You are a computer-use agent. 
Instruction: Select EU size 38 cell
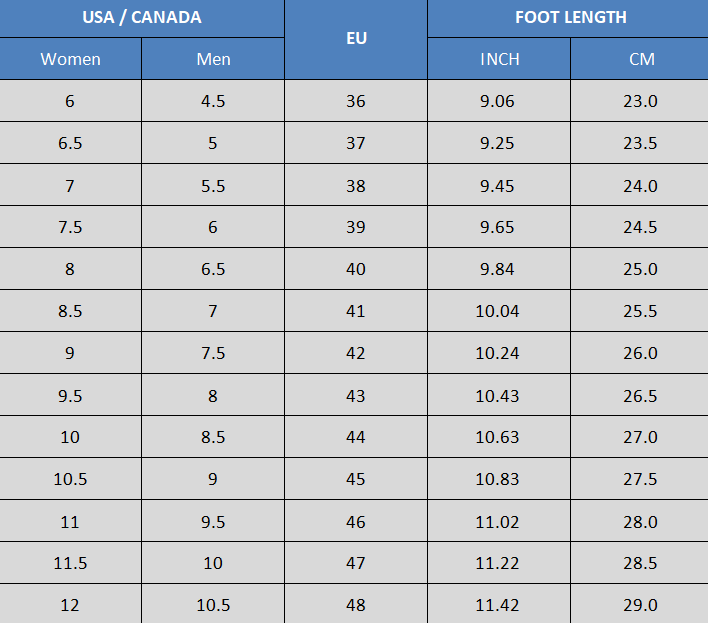pyautogui.click(x=356, y=185)
